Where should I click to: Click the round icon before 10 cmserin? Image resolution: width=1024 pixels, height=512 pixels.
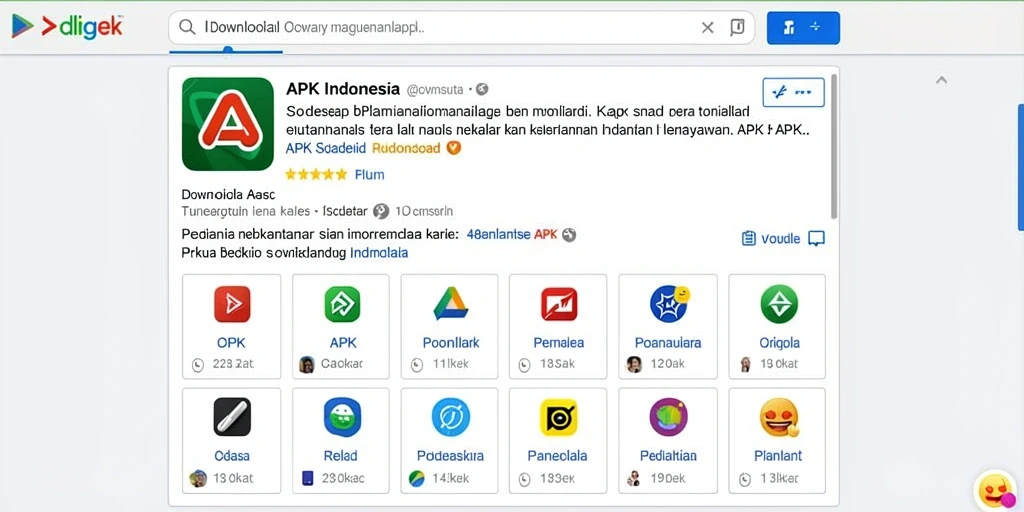tap(381, 212)
